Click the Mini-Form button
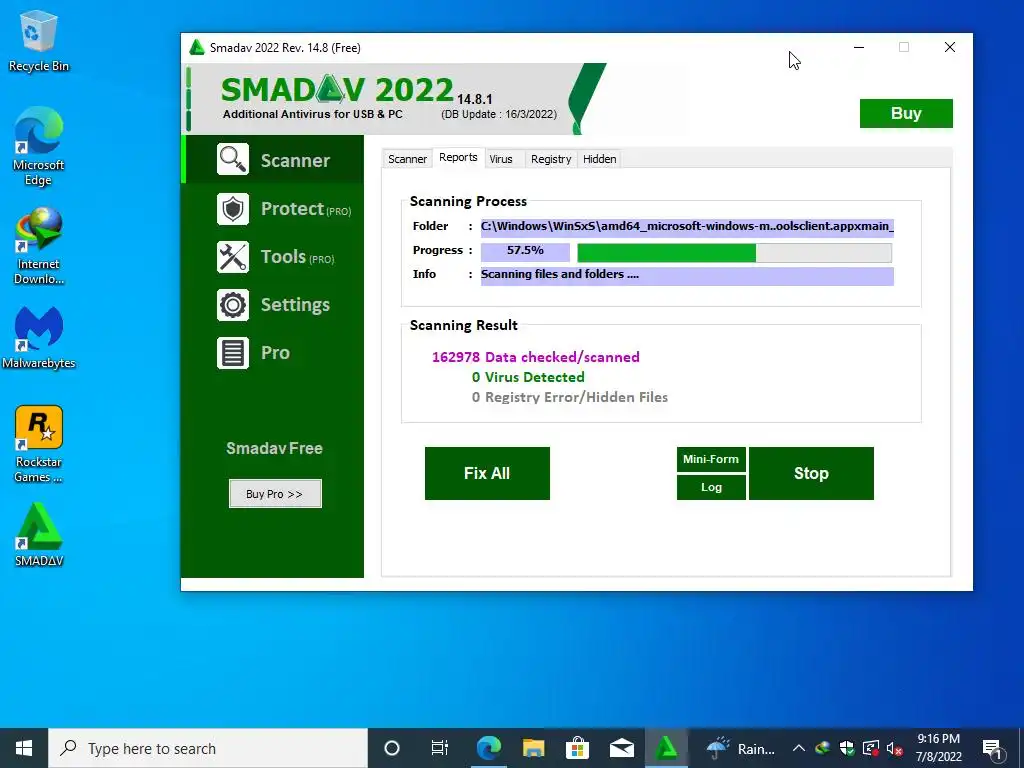This screenshot has height=768, width=1024. (711, 459)
